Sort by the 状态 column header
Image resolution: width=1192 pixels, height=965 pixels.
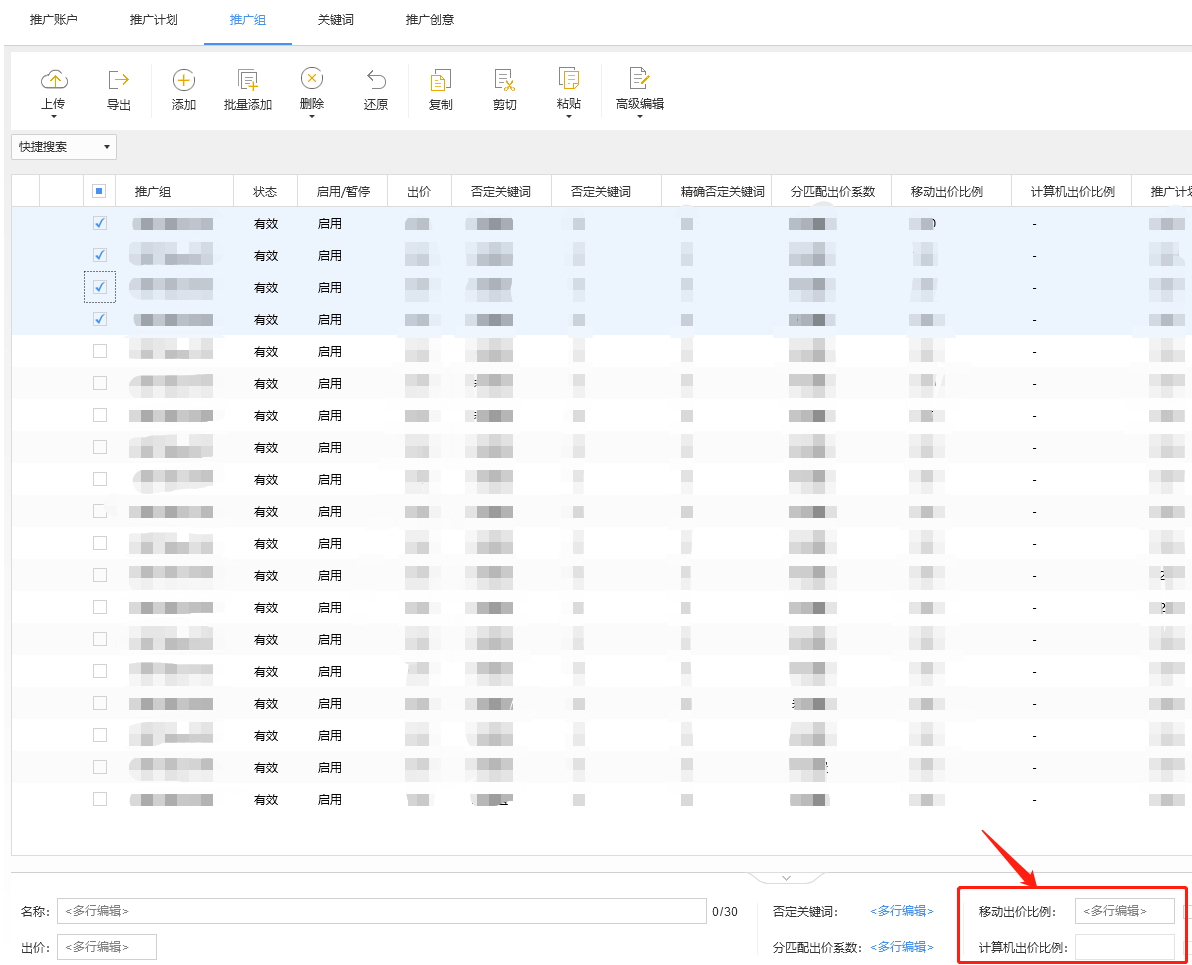(x=265, y=192)
